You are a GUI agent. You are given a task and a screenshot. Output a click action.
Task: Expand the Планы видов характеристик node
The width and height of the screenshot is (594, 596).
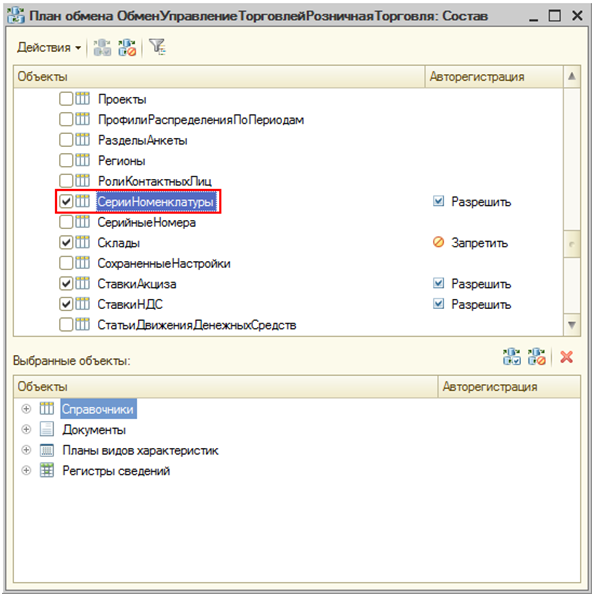(26, 450)
